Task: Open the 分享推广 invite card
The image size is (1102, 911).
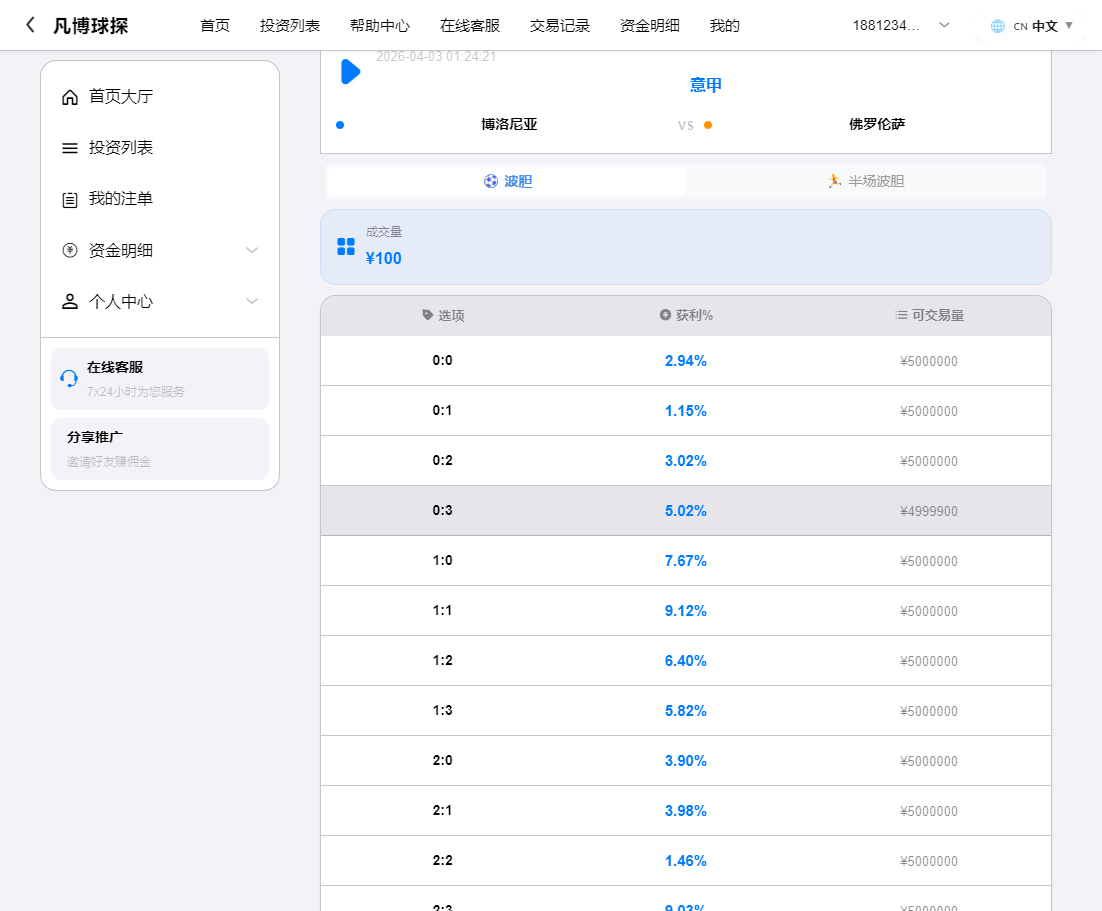Action: click(160, 449)
